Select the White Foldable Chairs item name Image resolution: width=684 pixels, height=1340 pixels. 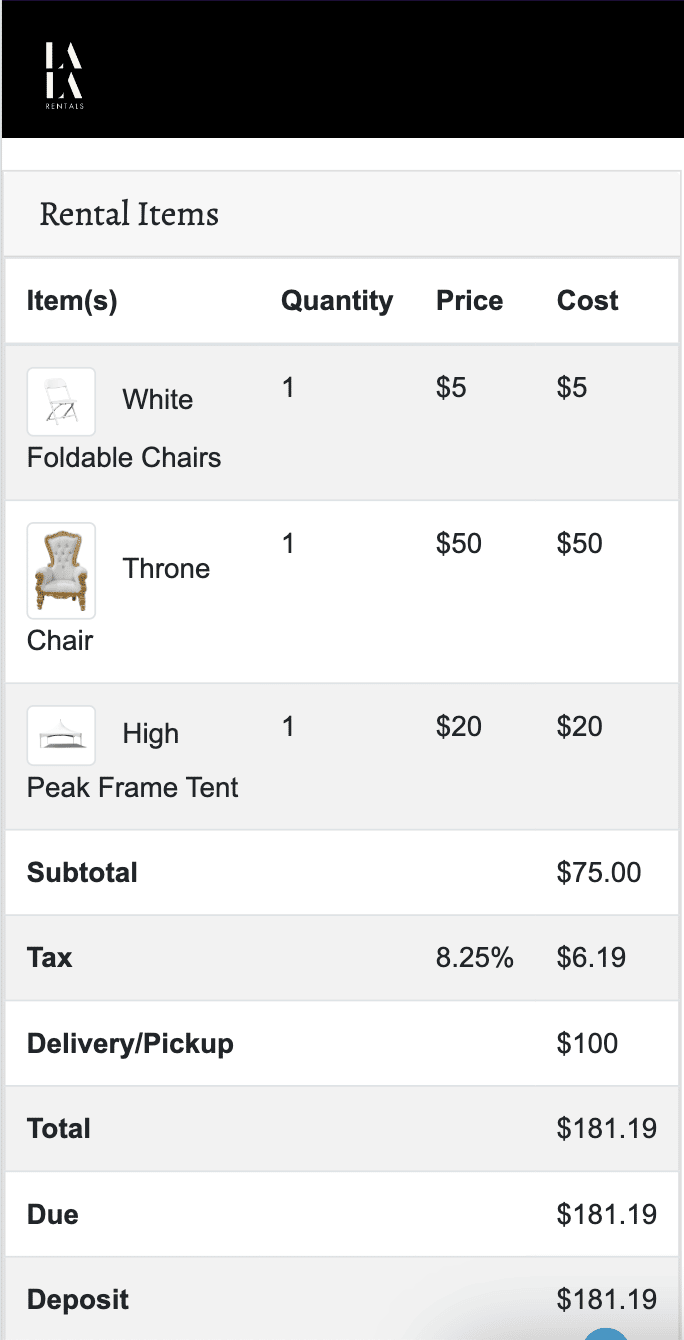tap(124, 428)
